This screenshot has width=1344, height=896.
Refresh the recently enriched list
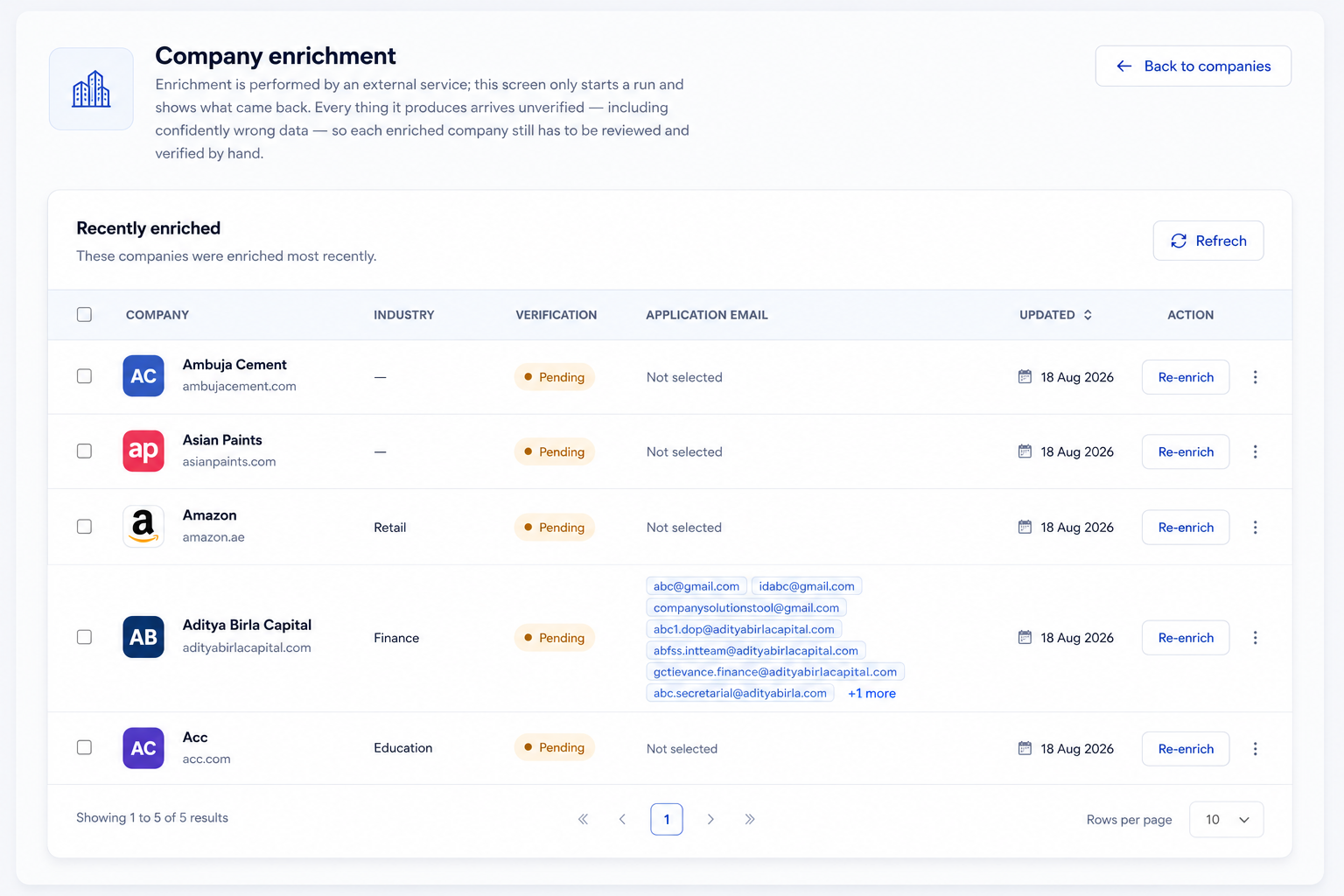click(1208, 241)
